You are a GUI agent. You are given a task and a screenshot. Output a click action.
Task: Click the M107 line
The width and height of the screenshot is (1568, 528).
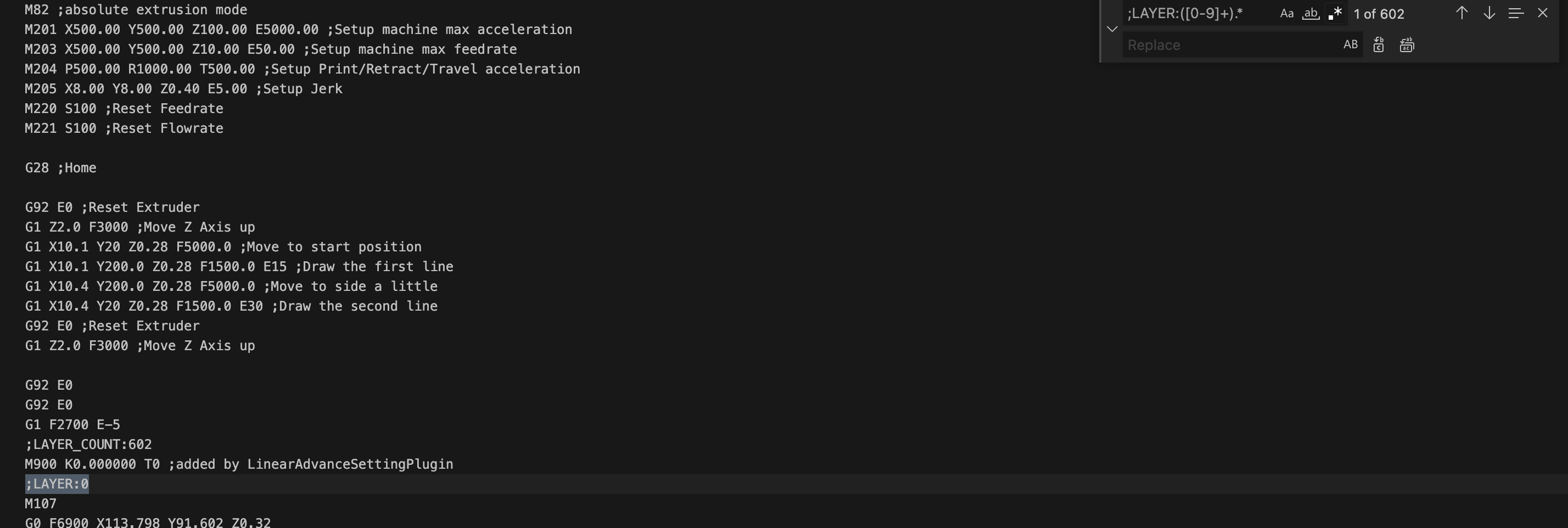pos(40,504)
